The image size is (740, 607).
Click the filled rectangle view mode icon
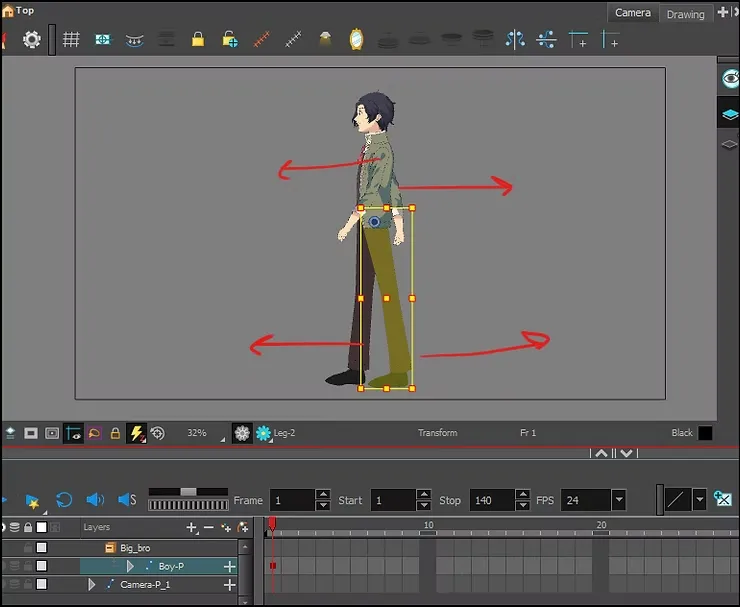pyautogui.click(x=31, y=433)
